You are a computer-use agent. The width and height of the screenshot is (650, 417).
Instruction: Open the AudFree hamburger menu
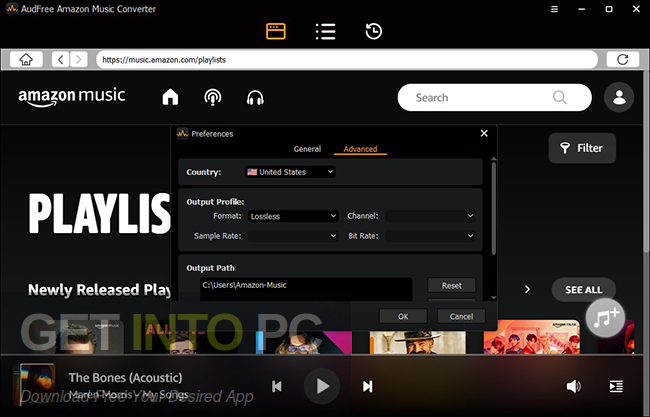coord(554,9)
